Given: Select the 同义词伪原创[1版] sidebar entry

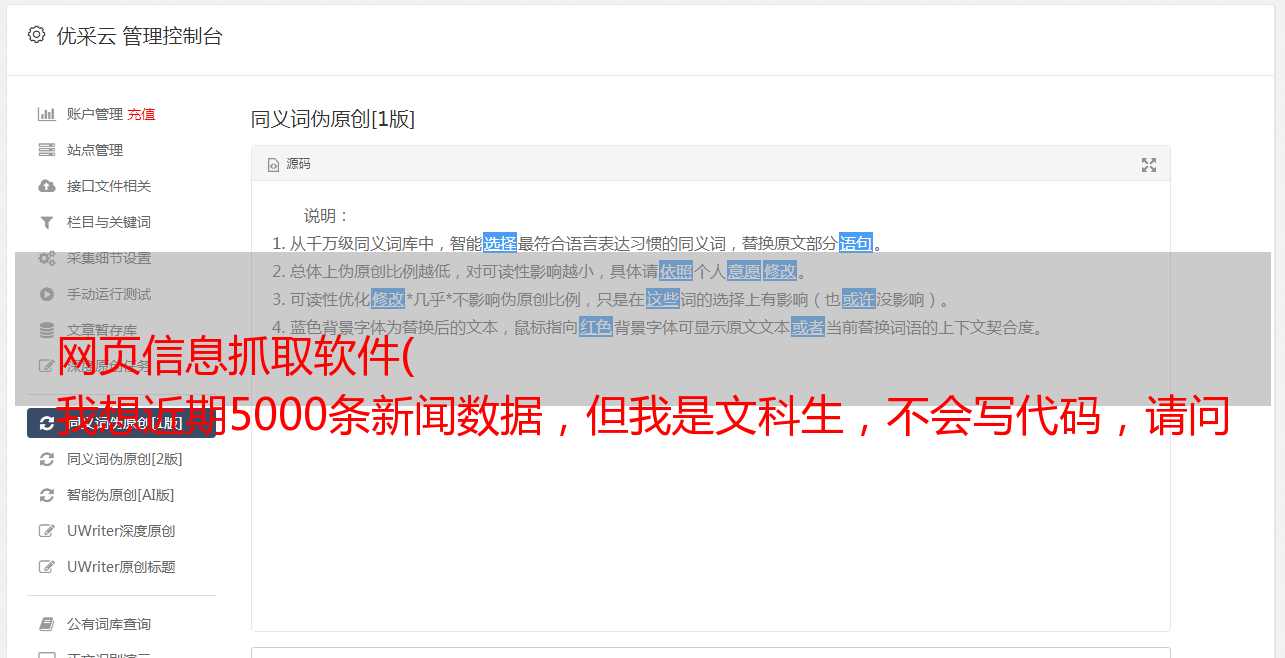Looking at the screenshot, I should click(x=121, y=423).
